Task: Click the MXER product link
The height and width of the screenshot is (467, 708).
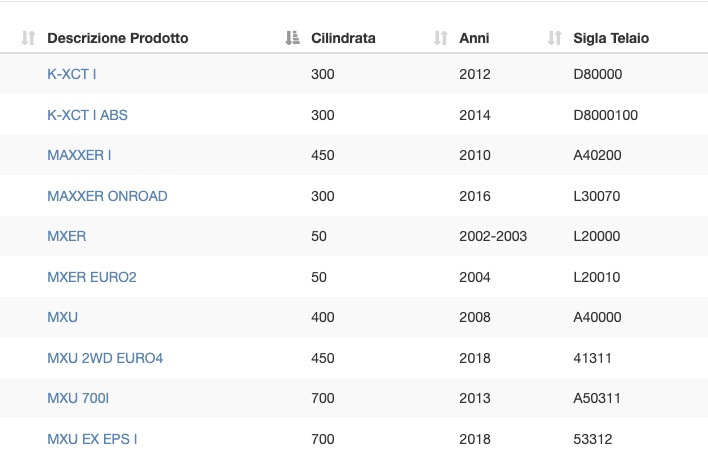Action: (x=67, y=236)
